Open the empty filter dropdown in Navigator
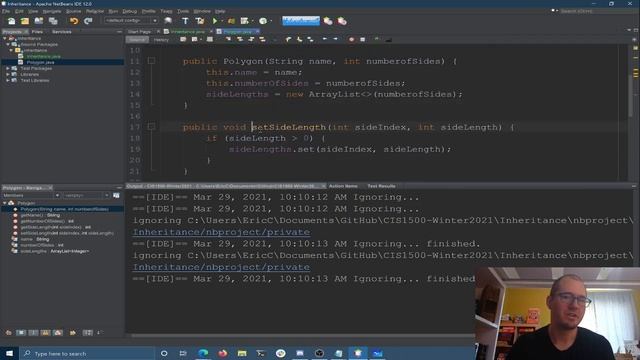This screenshot has width=640, height=360. pos(86,196)
